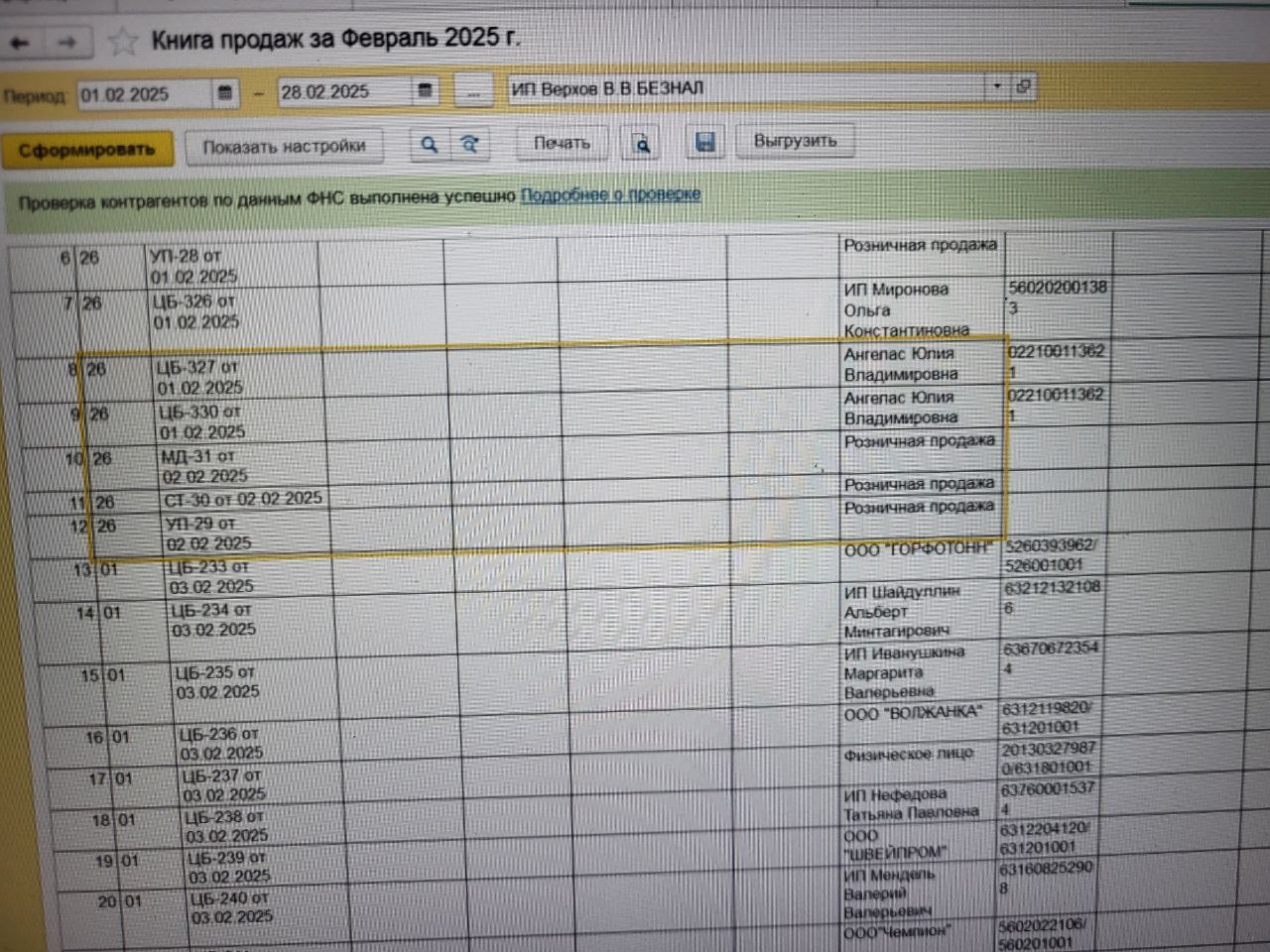Open period selection with ellipsis button
The height and width of the screenshot is (952, 1270).
point(473,92)
